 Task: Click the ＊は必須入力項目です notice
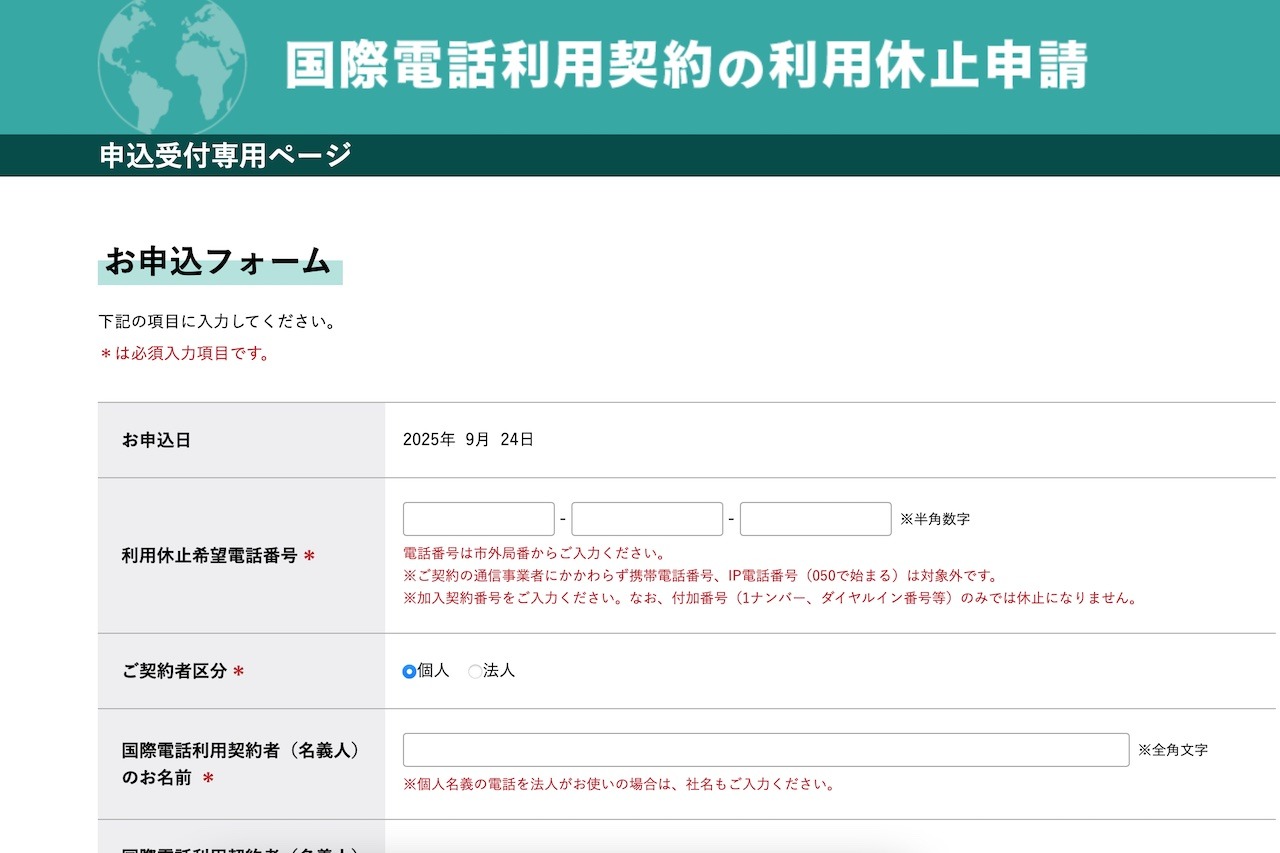(185, 354)
